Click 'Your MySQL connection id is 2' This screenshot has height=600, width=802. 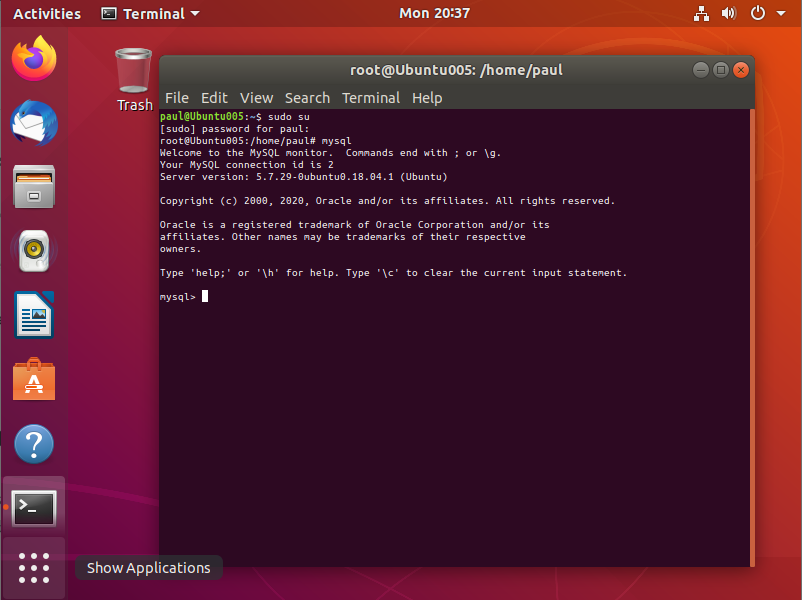coord(247,165)
